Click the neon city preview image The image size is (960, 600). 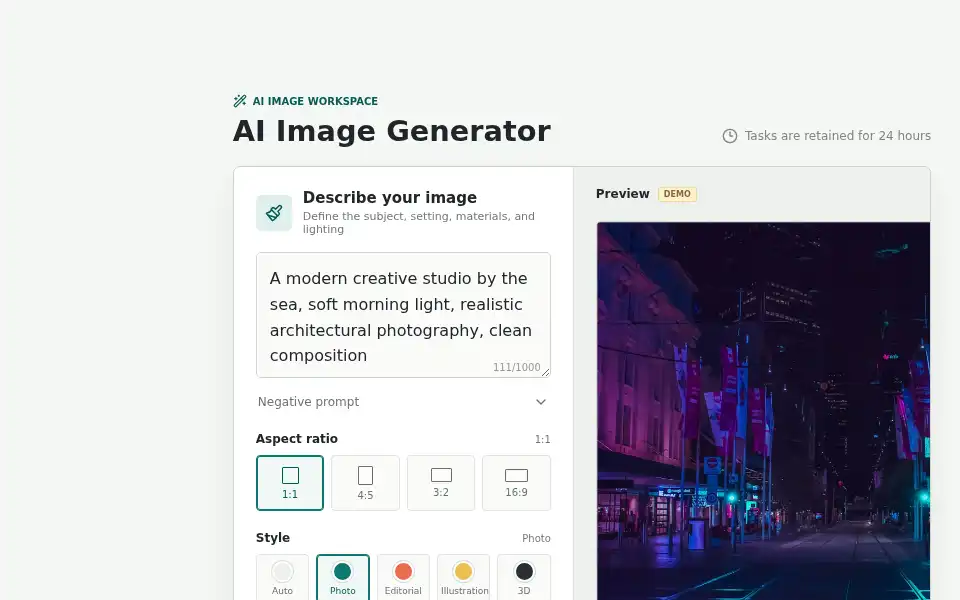(x=763, y=411)
